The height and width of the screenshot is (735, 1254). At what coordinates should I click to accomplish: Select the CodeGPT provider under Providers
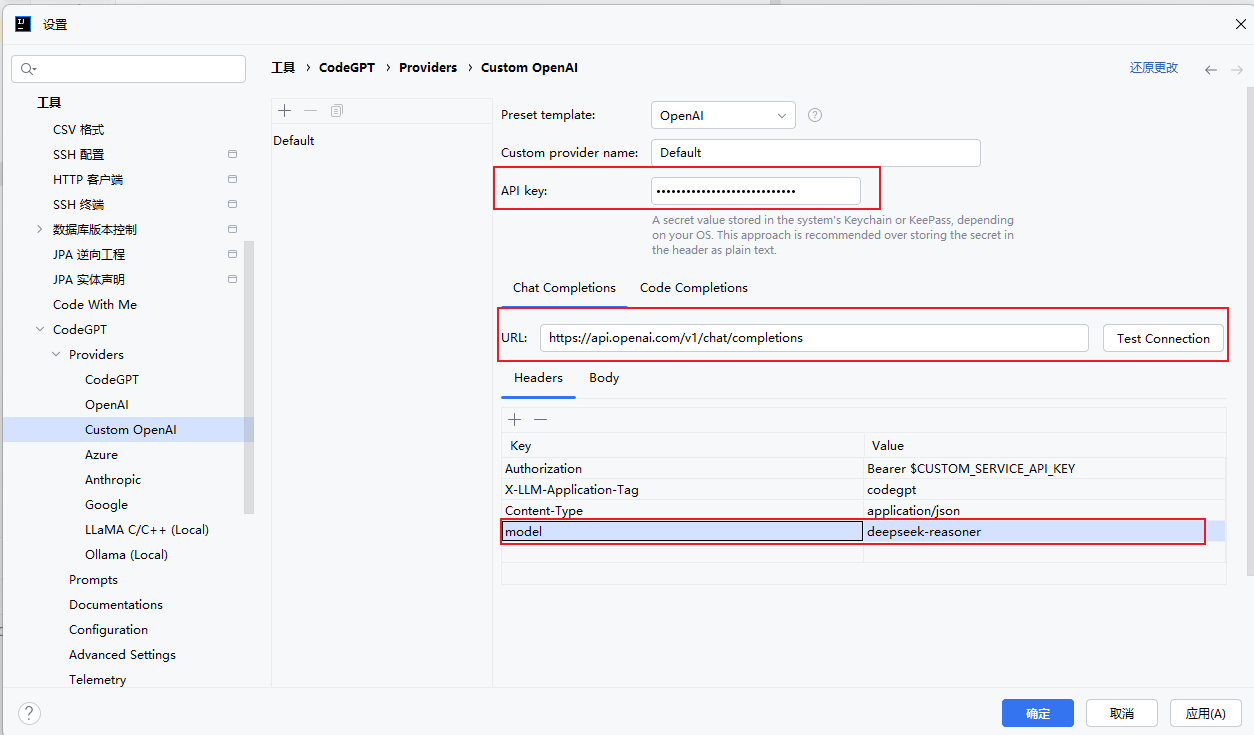tap(112, 380)
